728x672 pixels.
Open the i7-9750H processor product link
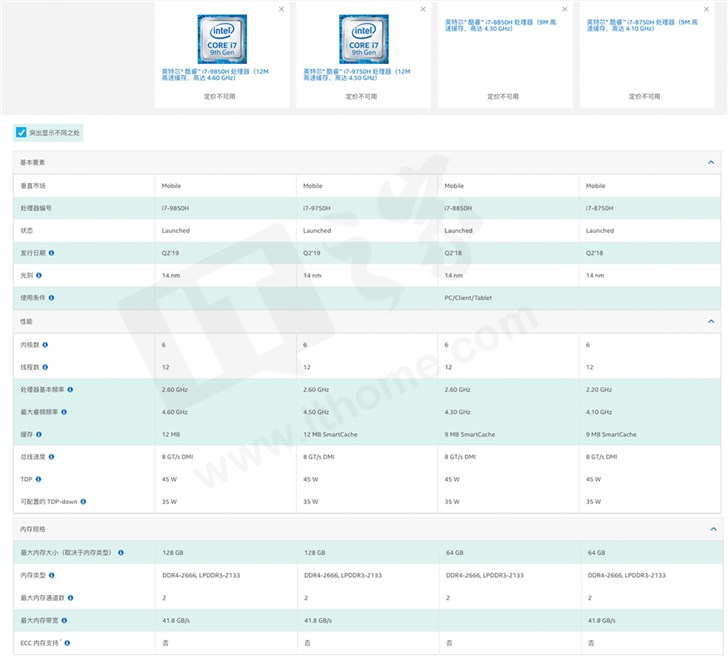coord(357,74)
